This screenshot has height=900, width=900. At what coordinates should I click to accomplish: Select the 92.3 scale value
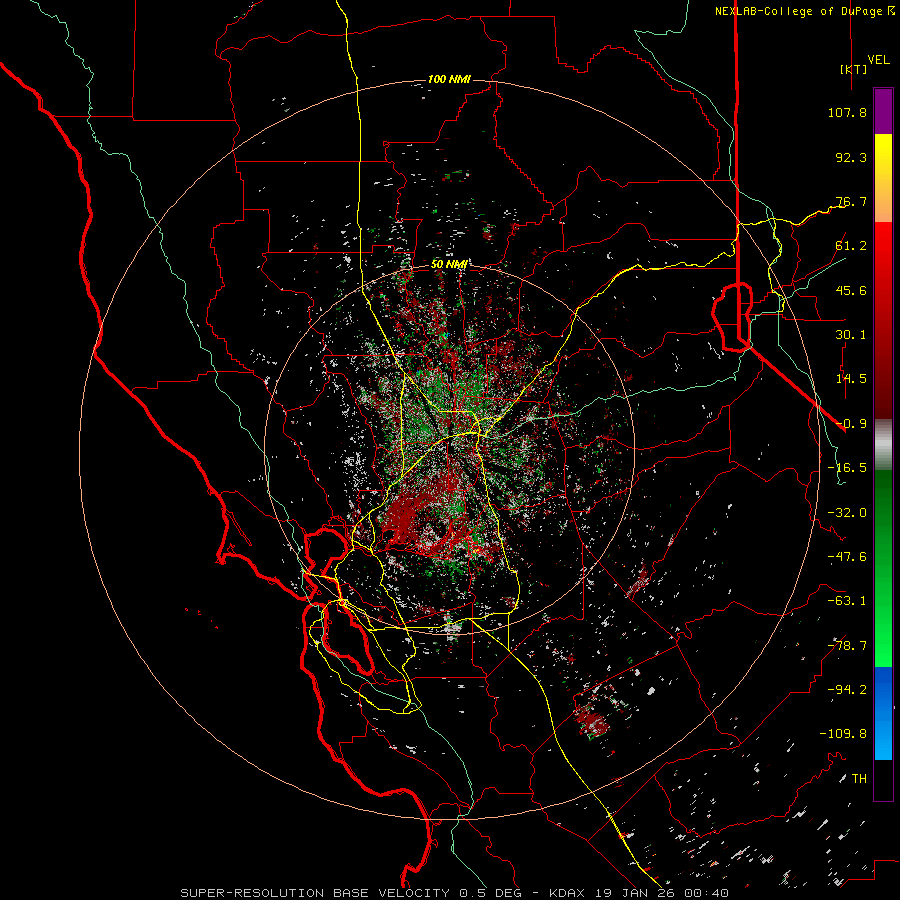point(851,157)
